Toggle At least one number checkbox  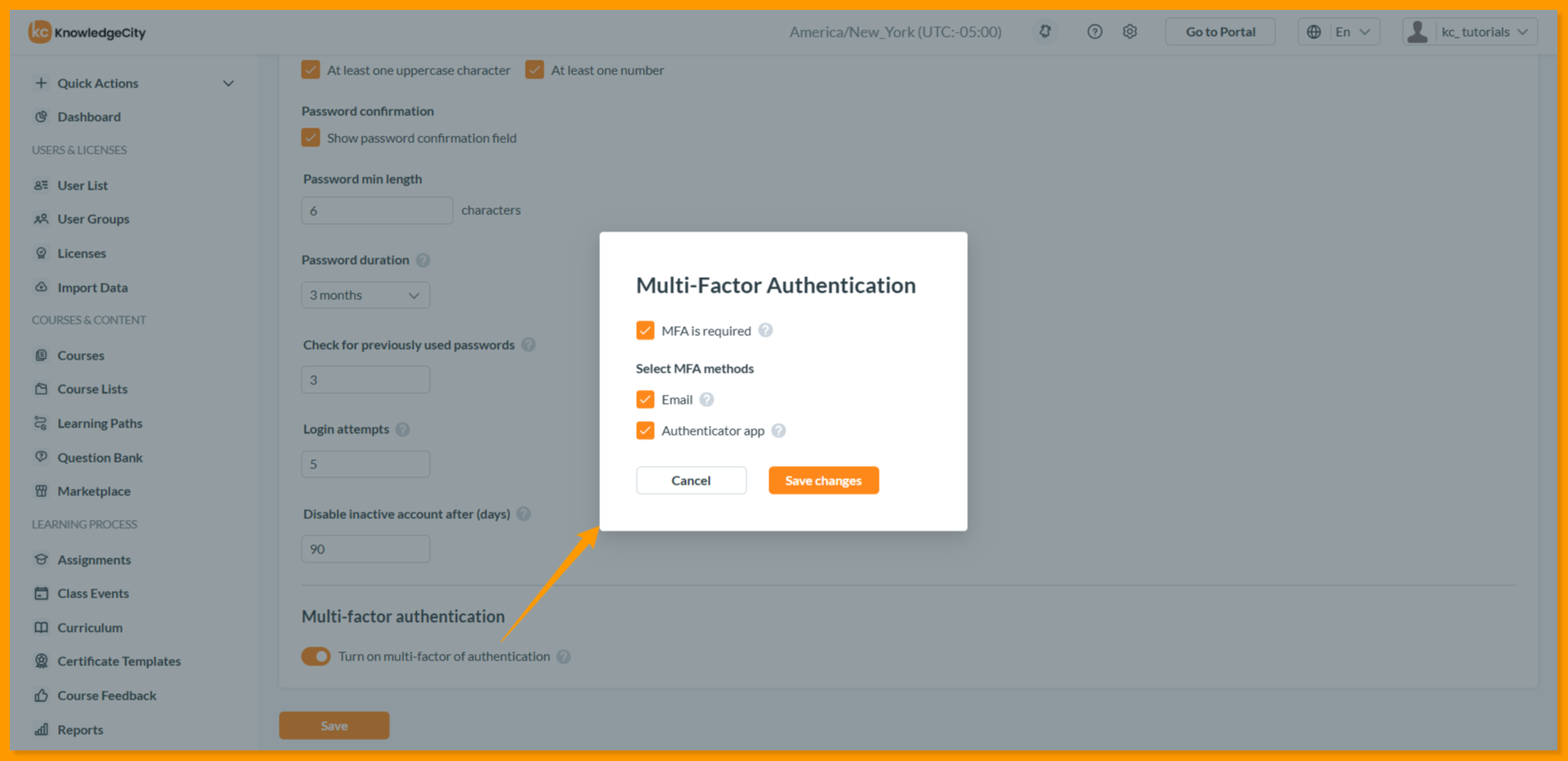pos(535,70)
